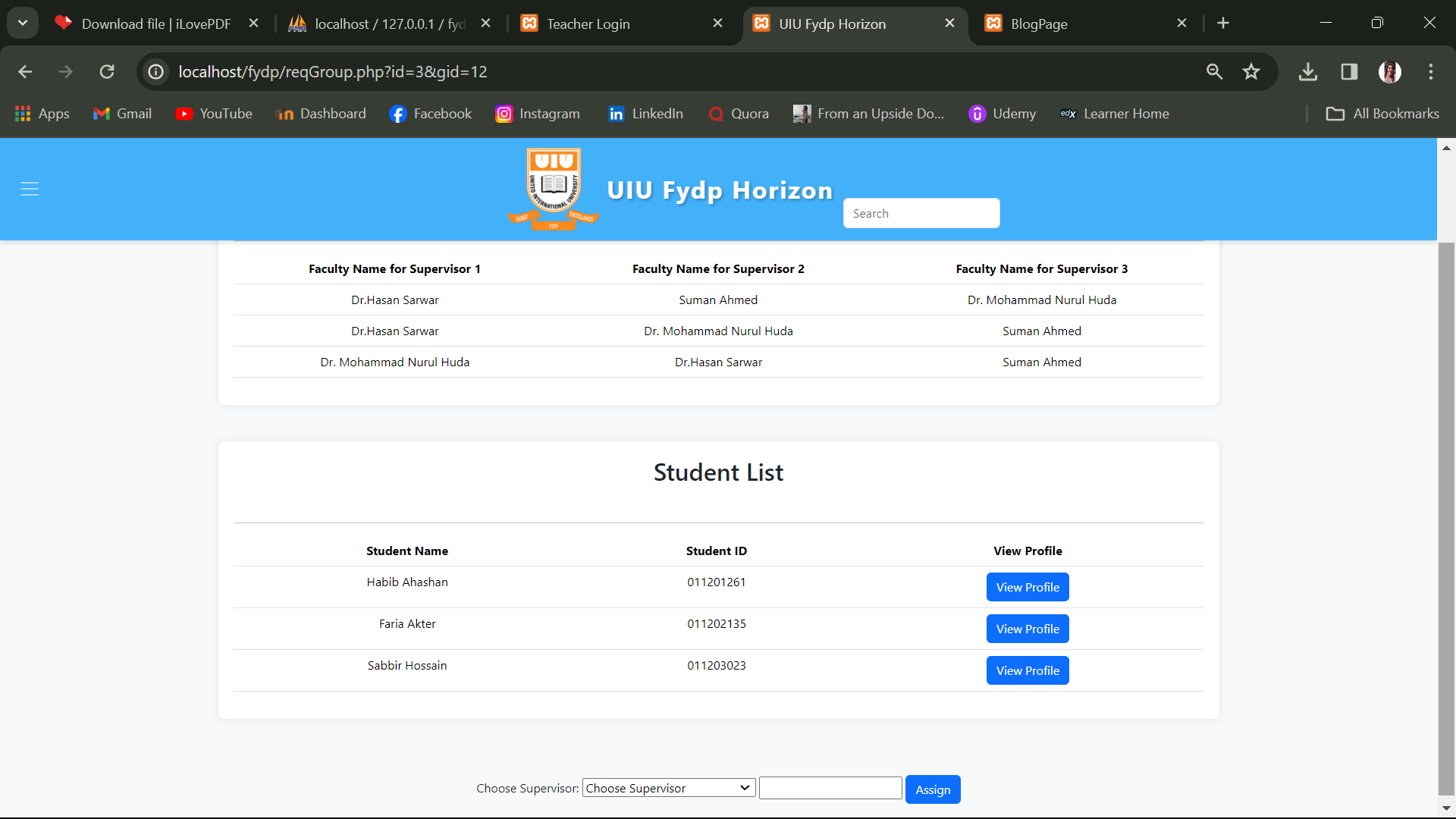The image size is (1456, 819).
Task: Bookmark this page with the star
Action: (x=1251, y=71)
